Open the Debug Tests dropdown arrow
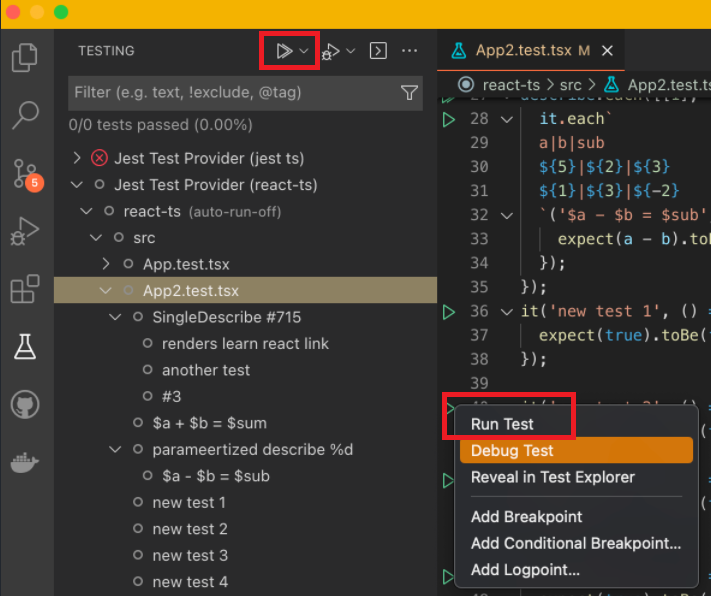 (x=351, y=51)
